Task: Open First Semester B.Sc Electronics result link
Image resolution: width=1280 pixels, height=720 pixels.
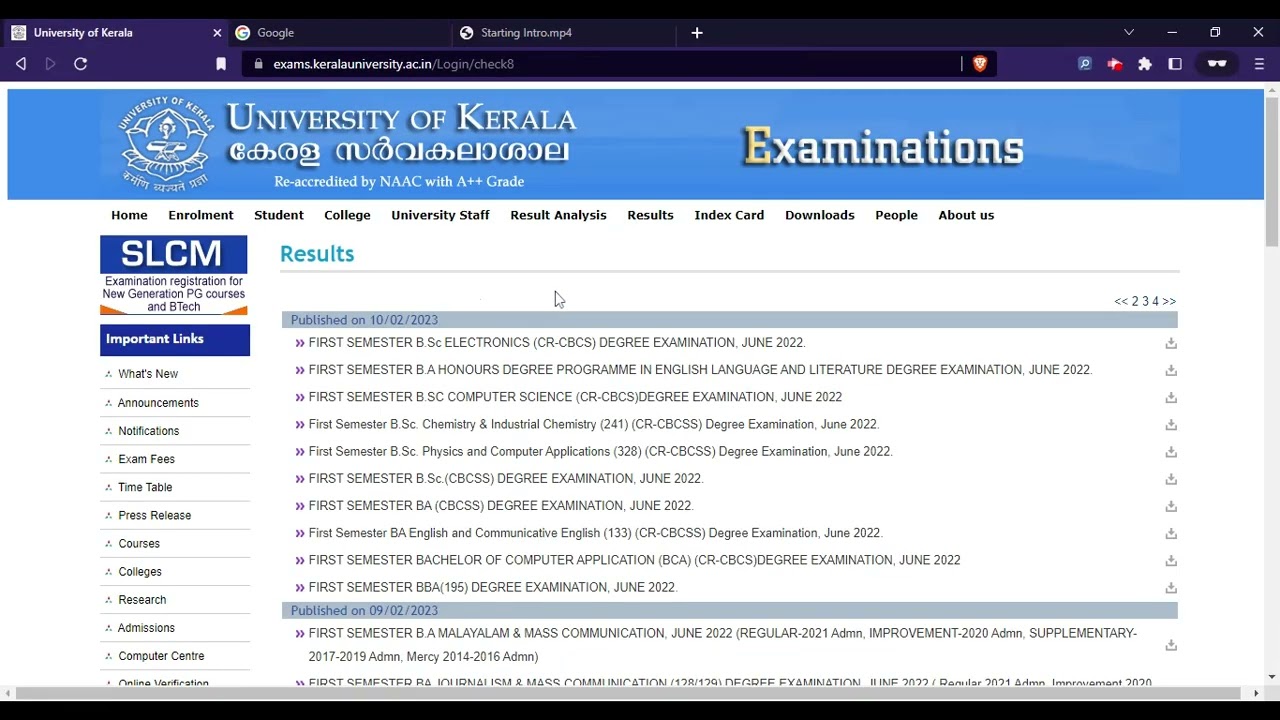Action: [x=557, y=343]
